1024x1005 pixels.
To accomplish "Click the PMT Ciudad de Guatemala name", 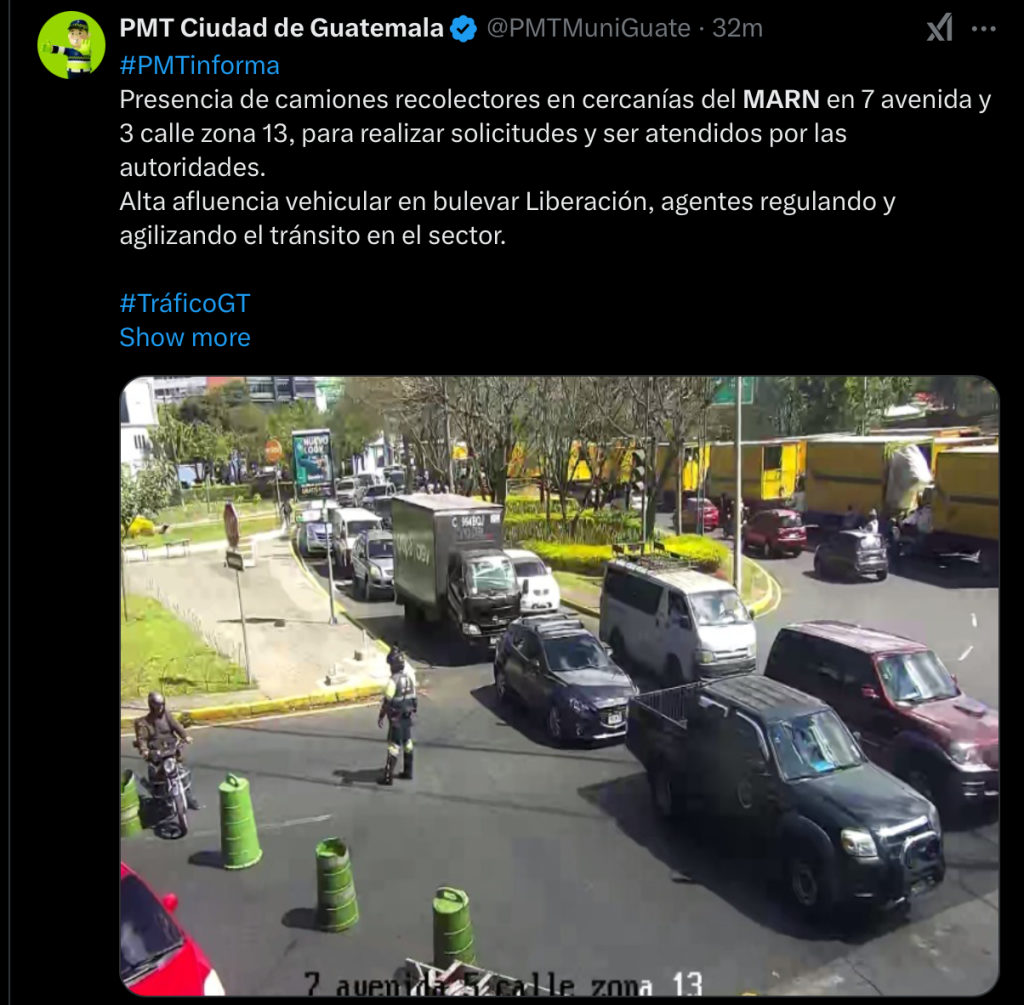I will point(281,28).
